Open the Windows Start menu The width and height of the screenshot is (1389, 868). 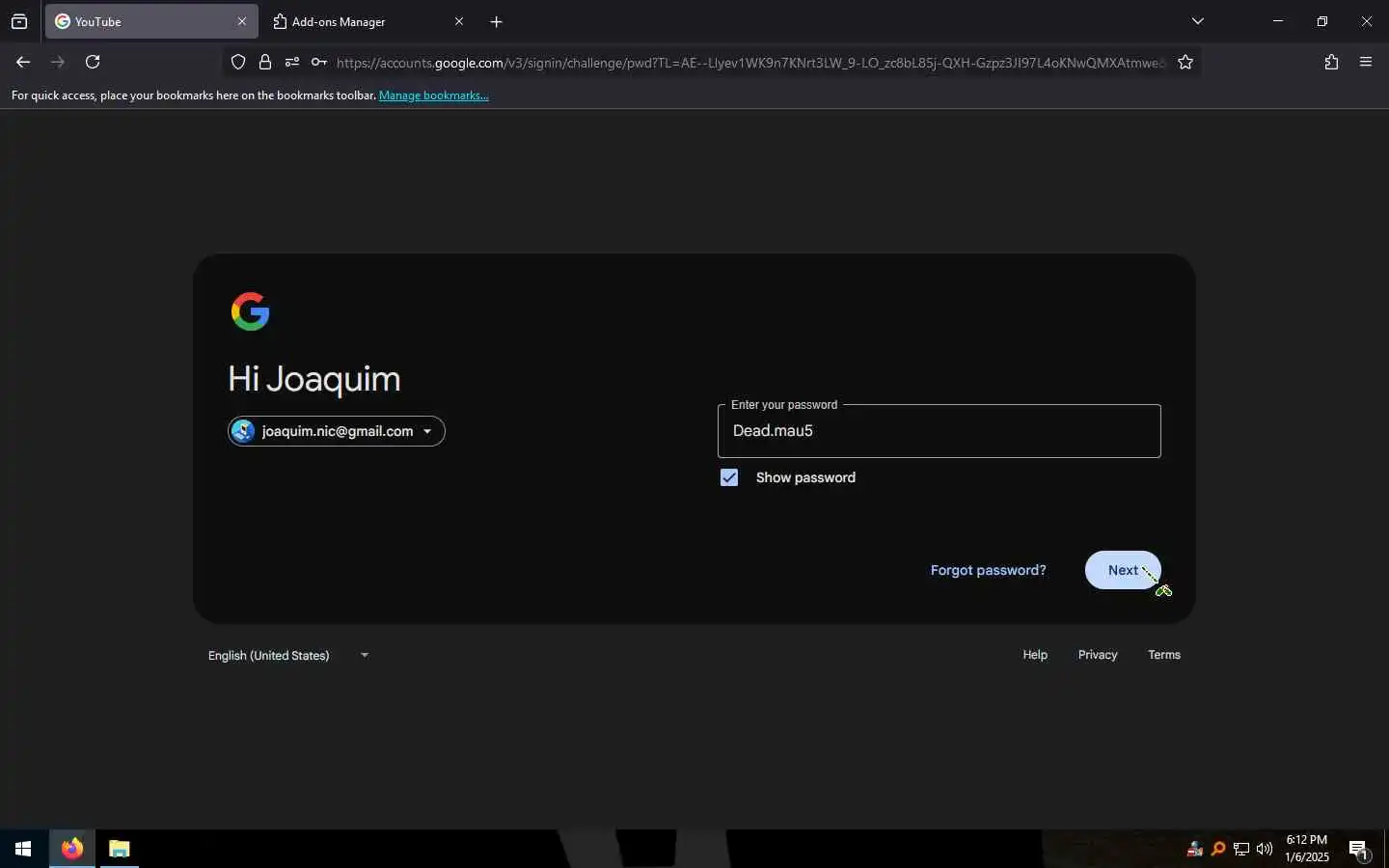23,849
